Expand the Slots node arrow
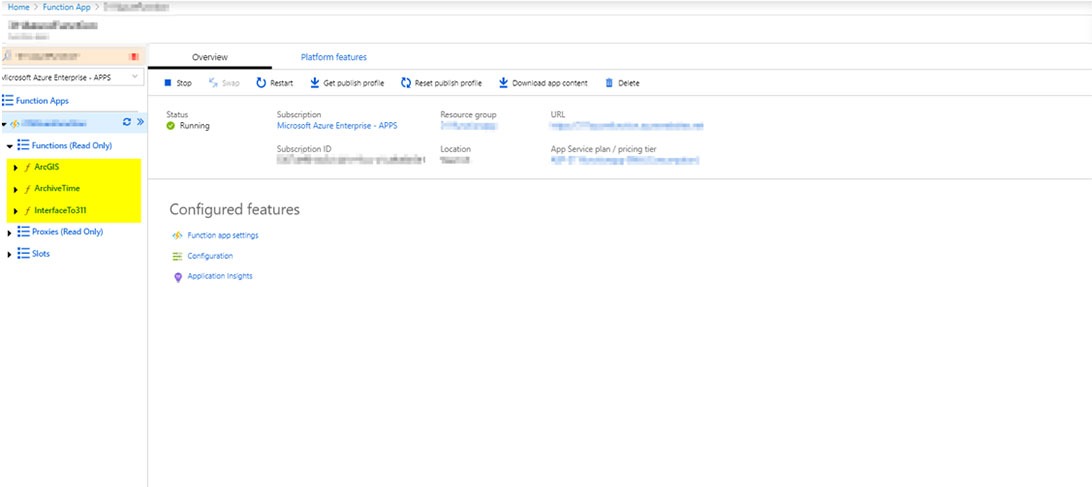This screenshot has width=1092, height=487. pos(10,254)
